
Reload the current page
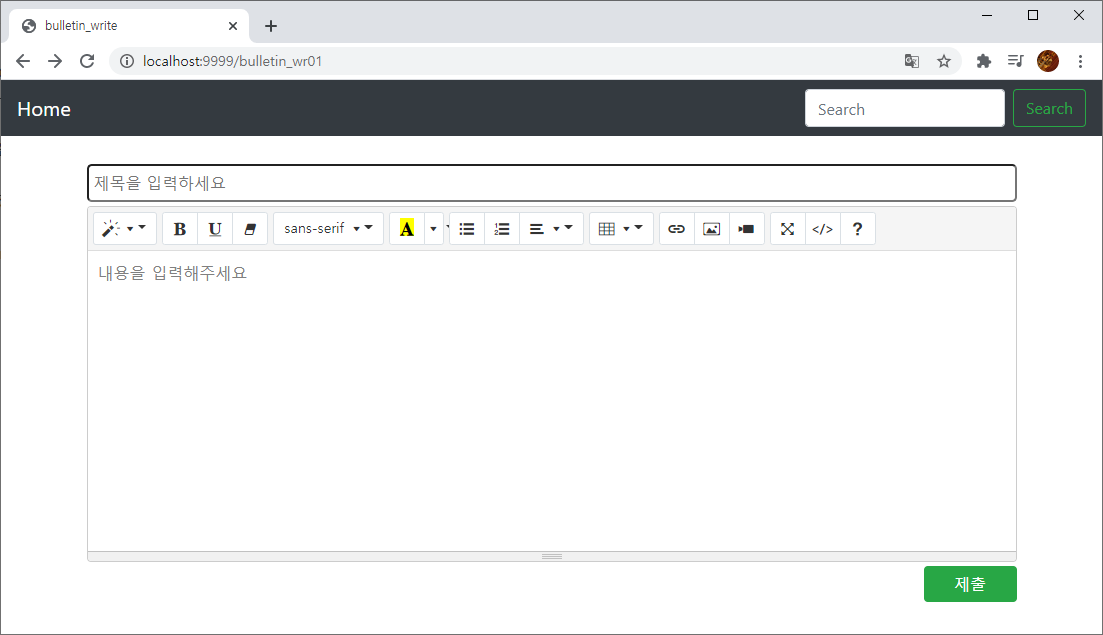click(87, 61)
